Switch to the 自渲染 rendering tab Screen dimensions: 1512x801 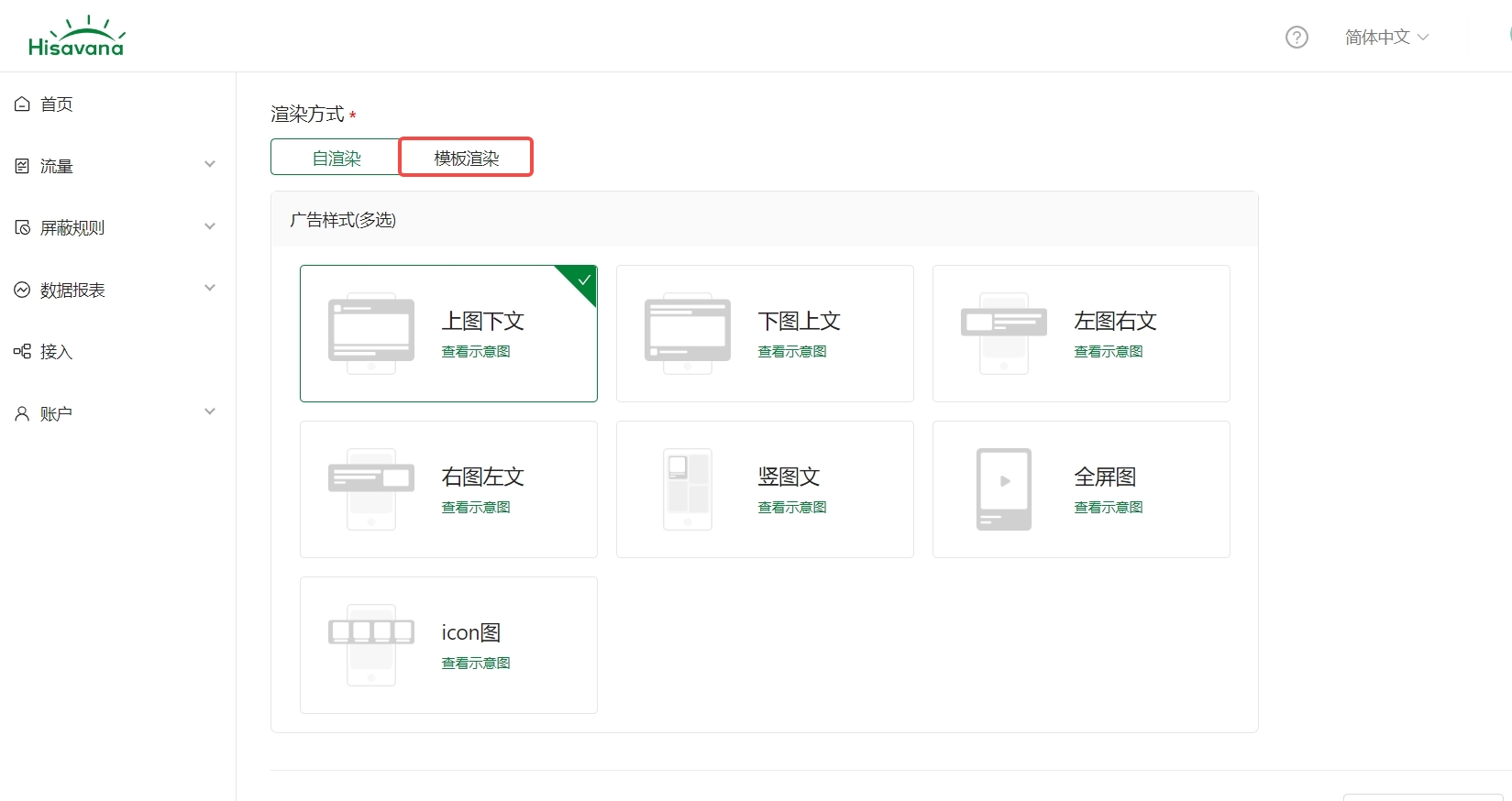[336, 158]
